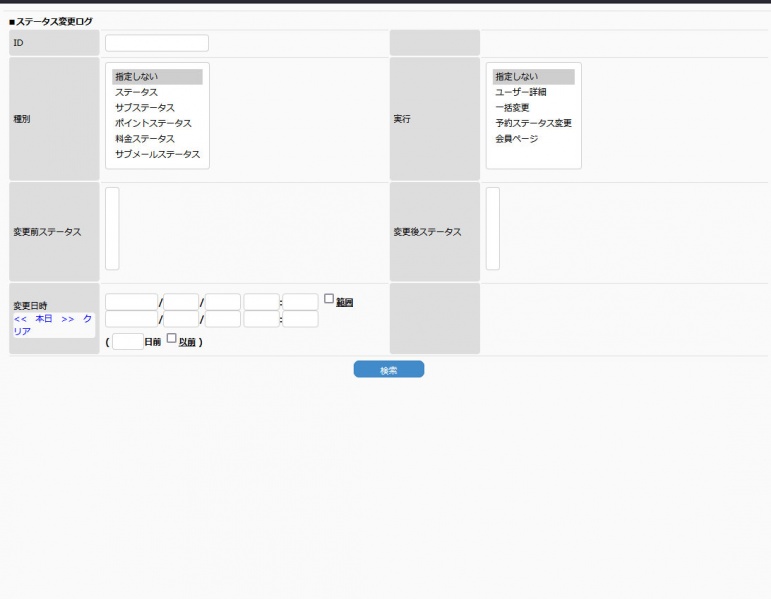Viewport: 771px width, 599px height.
Task: Click the 変更後ステータス list box
Action: coord(493,229)
